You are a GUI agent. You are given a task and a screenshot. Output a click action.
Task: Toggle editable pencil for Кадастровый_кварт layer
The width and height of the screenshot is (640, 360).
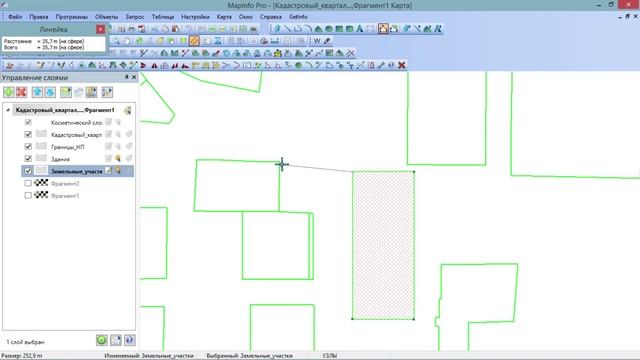(x=109, y=134)
